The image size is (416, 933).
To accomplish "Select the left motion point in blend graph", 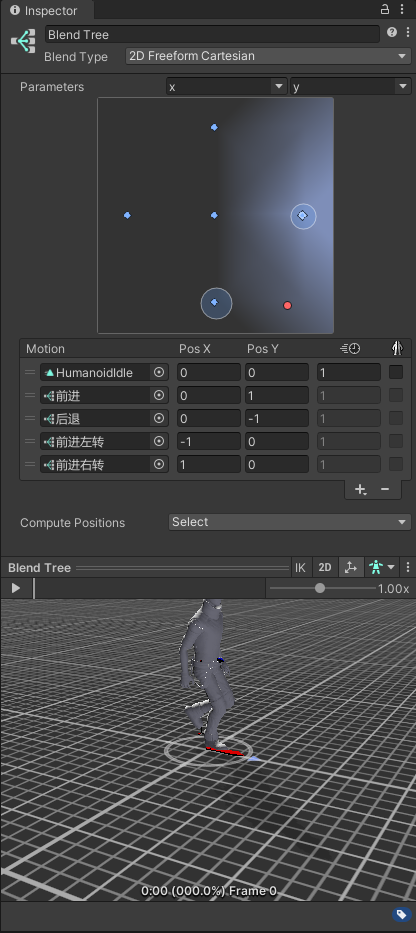I will (x=127, y=215).
